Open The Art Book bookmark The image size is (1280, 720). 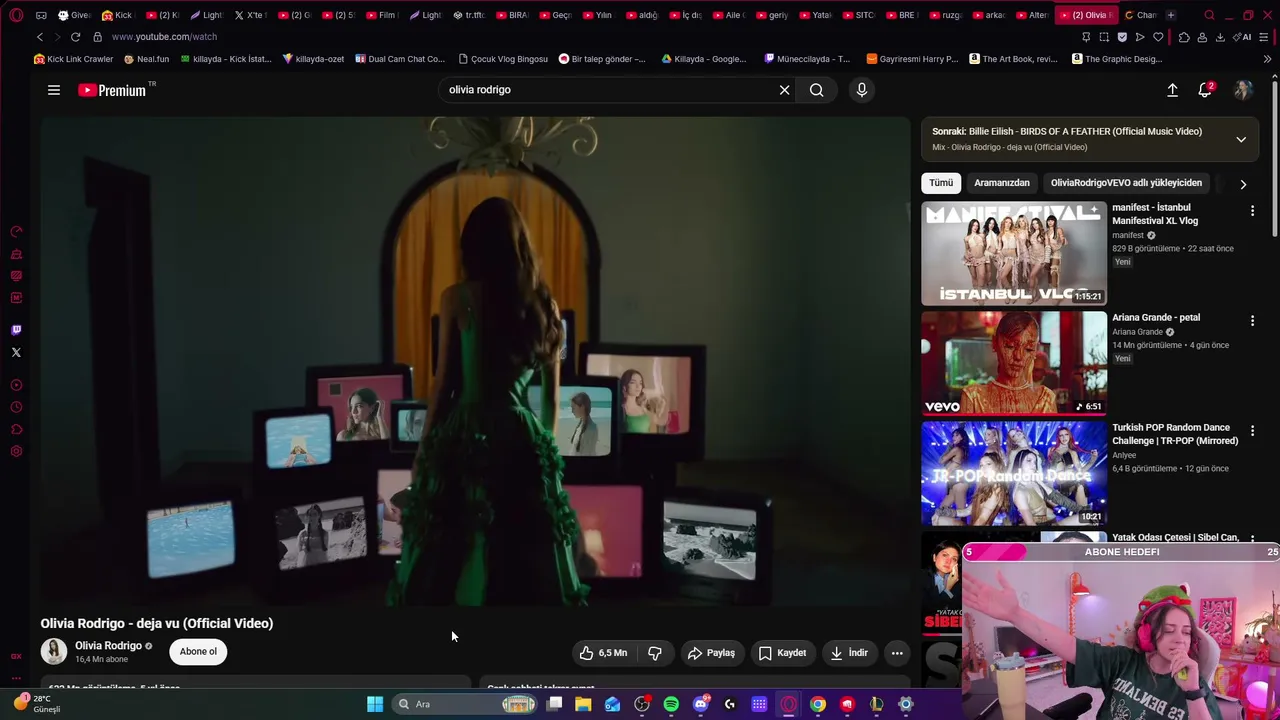(1013, 59)
